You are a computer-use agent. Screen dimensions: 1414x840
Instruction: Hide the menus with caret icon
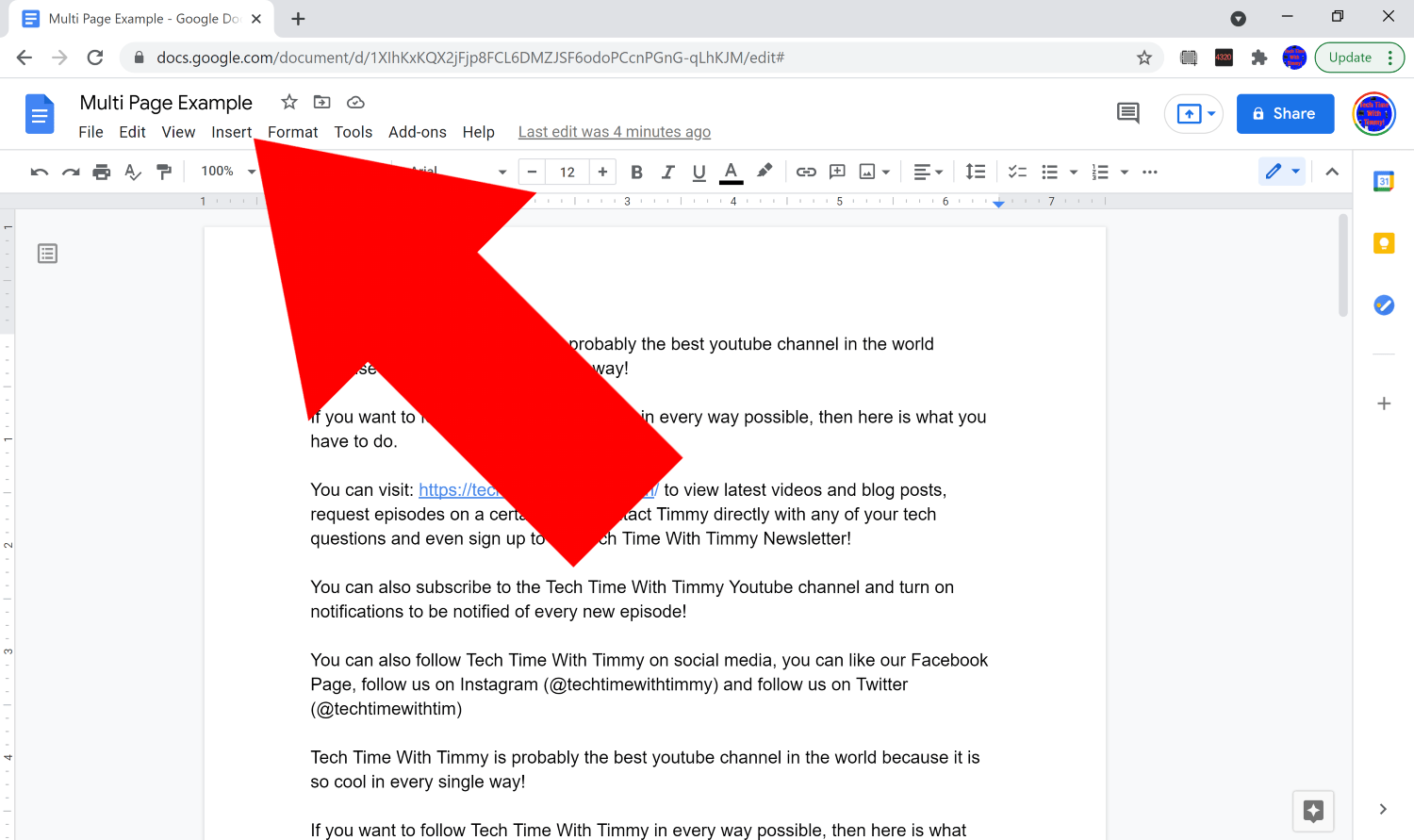1332,172
